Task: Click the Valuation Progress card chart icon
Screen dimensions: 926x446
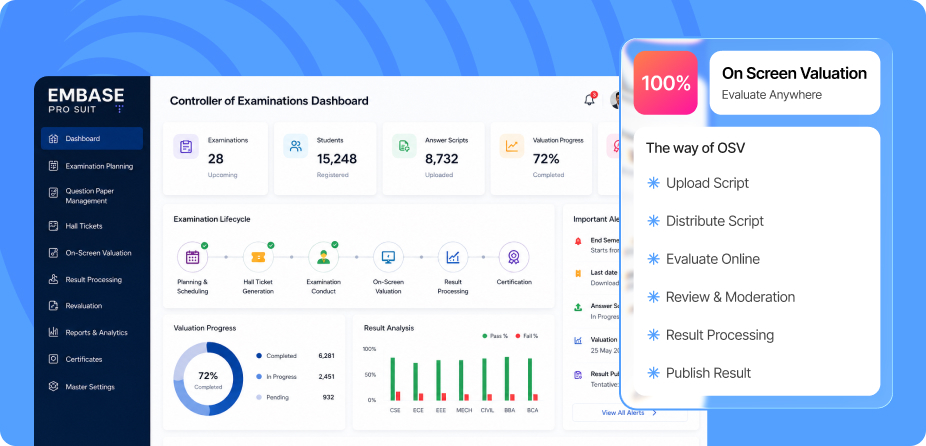Action: (512, 146)
